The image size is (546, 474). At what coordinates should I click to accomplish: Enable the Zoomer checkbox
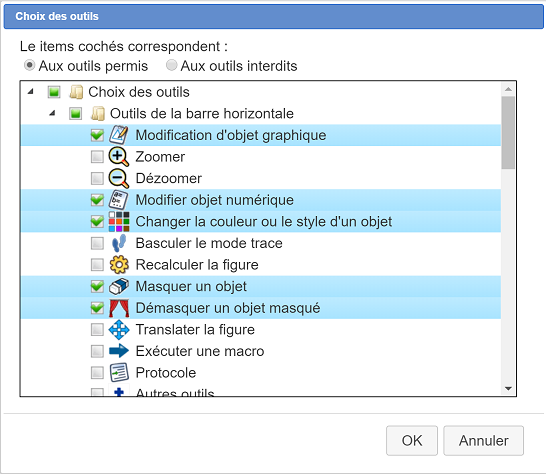(97, 157)
